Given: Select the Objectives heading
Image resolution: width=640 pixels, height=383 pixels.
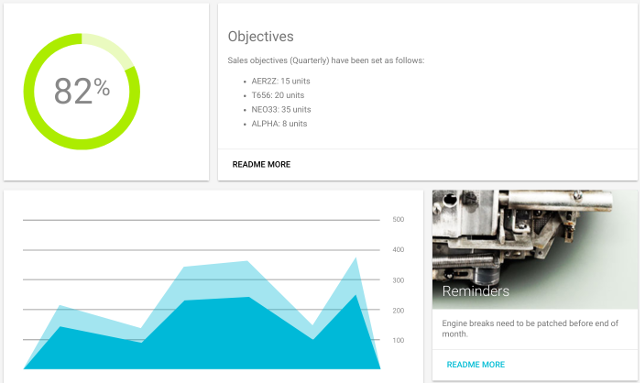Looking at the screenshot, I should (x=260, y=36).
